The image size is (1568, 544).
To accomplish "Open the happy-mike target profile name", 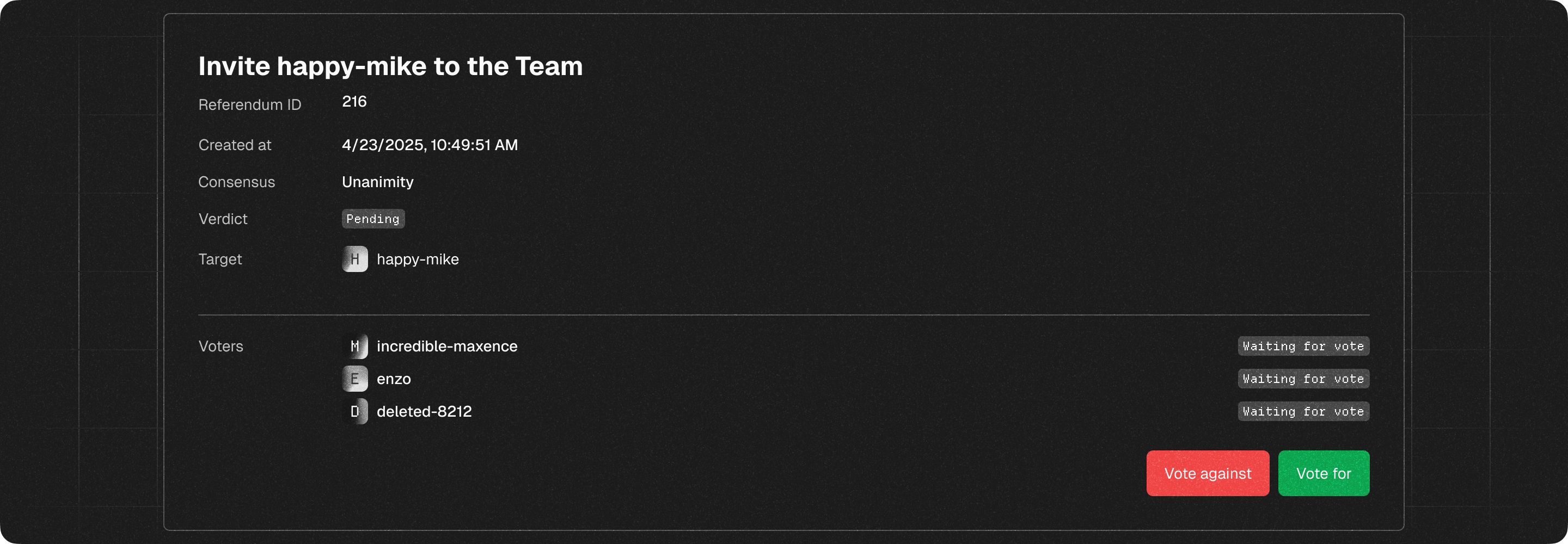I will click(418, 259).
